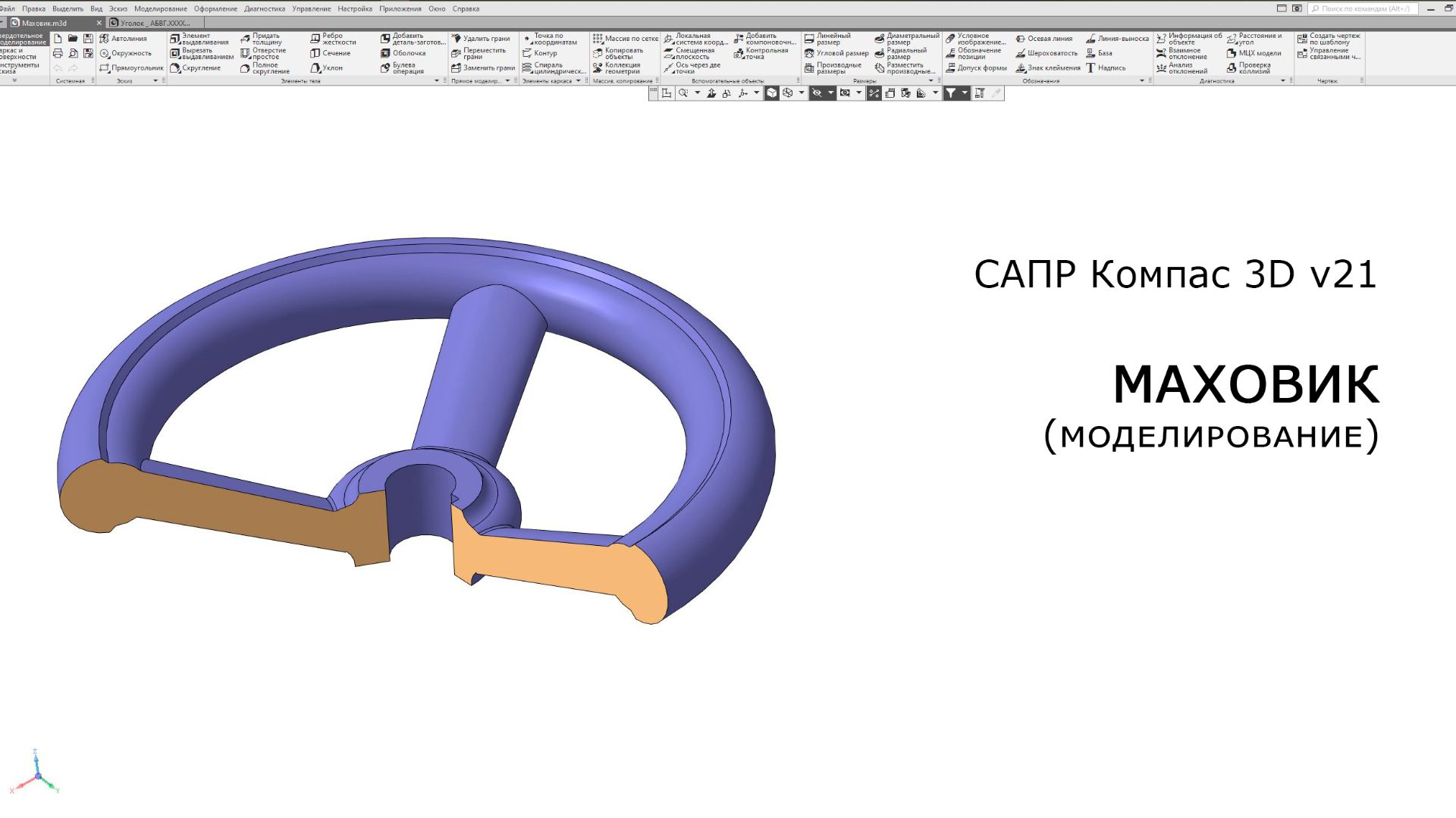Image resolution: width=1456 pixels, height=818 pixels.
Task: Click the coordinate axes triad
Action: [35, 773]
